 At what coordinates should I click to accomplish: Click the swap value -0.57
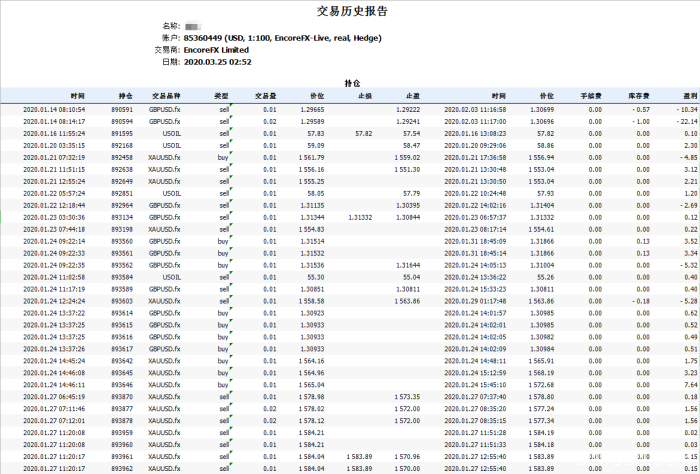[x=641, y=109]
